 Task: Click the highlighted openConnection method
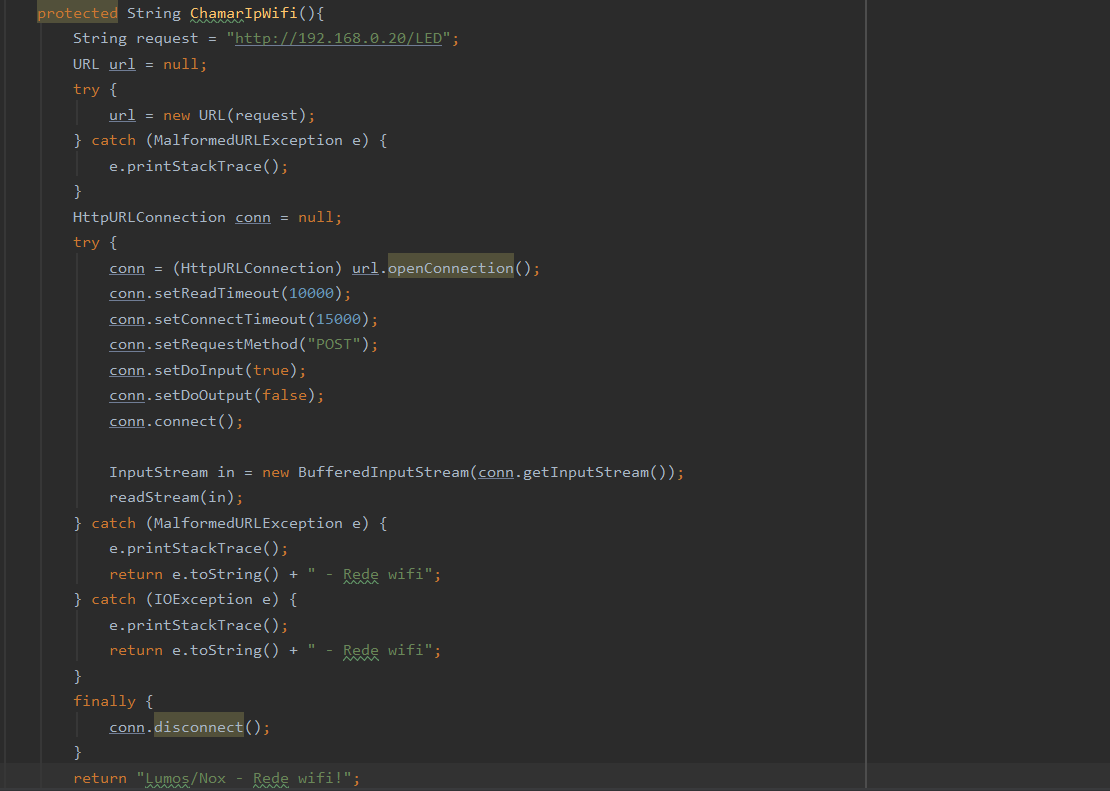click(x=450, y=268)
